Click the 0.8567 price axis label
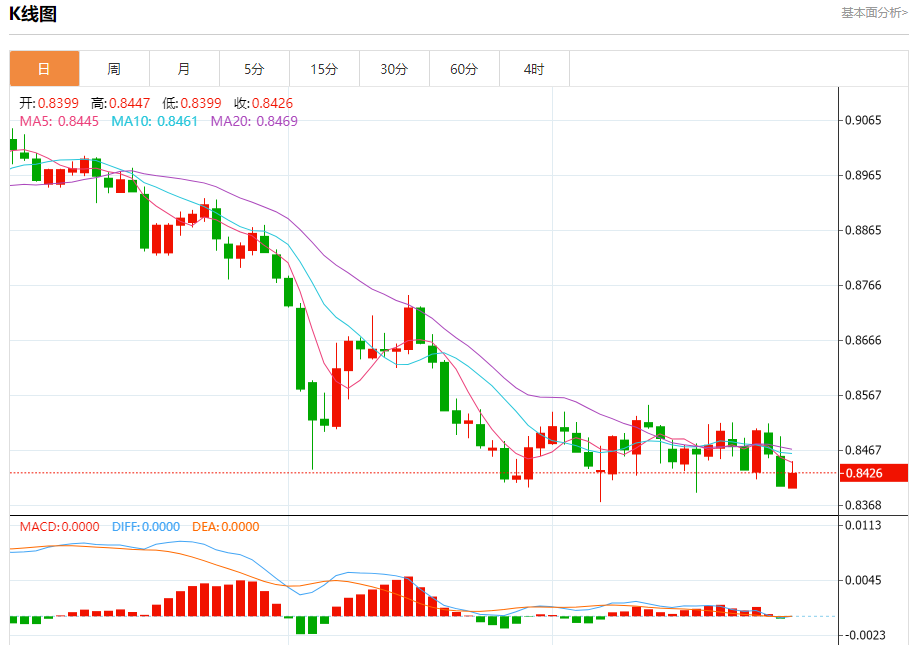Viewport: 917px width, 645px height. 863,395
